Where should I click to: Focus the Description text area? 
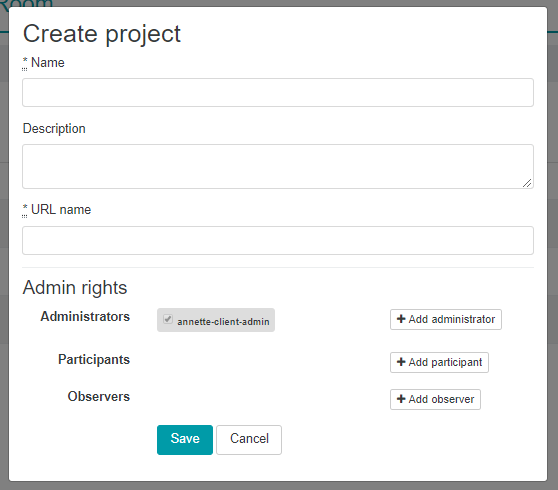[x=278, y=167]
